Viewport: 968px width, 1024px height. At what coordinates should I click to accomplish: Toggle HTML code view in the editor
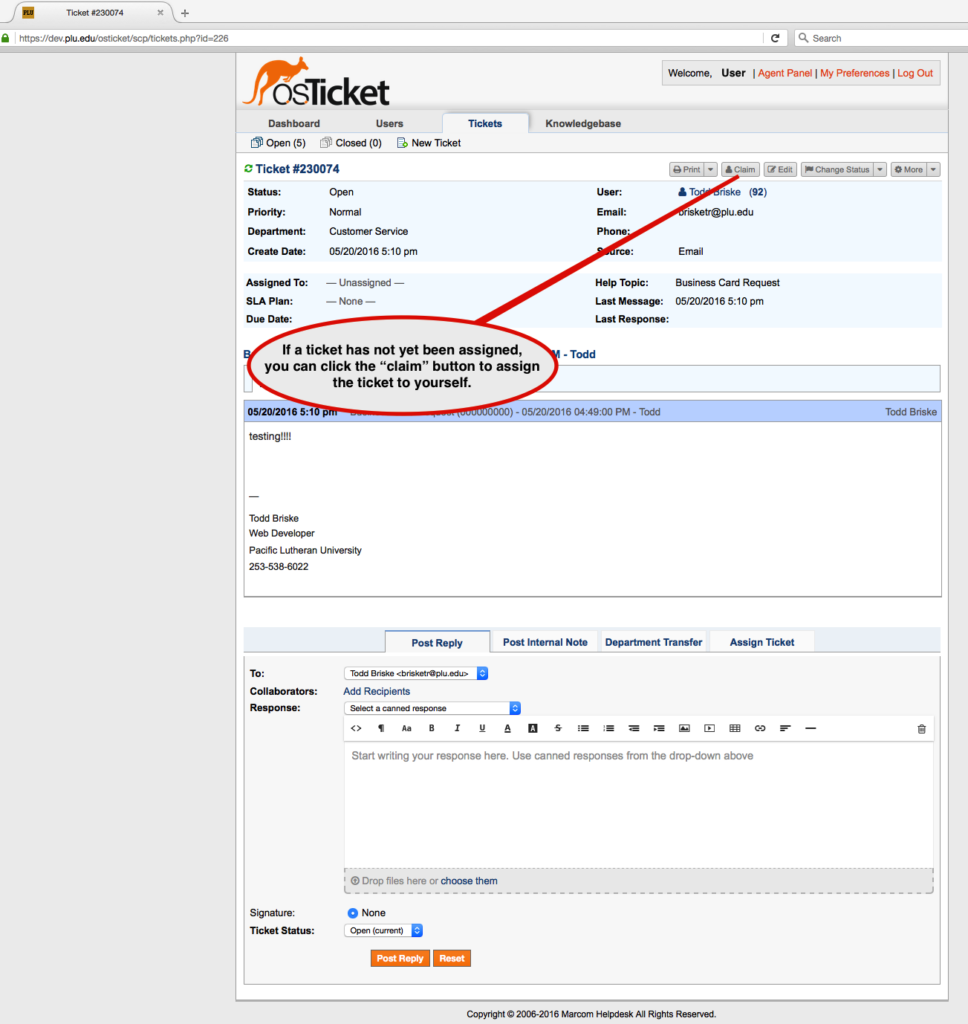click(x=356, y=728)
